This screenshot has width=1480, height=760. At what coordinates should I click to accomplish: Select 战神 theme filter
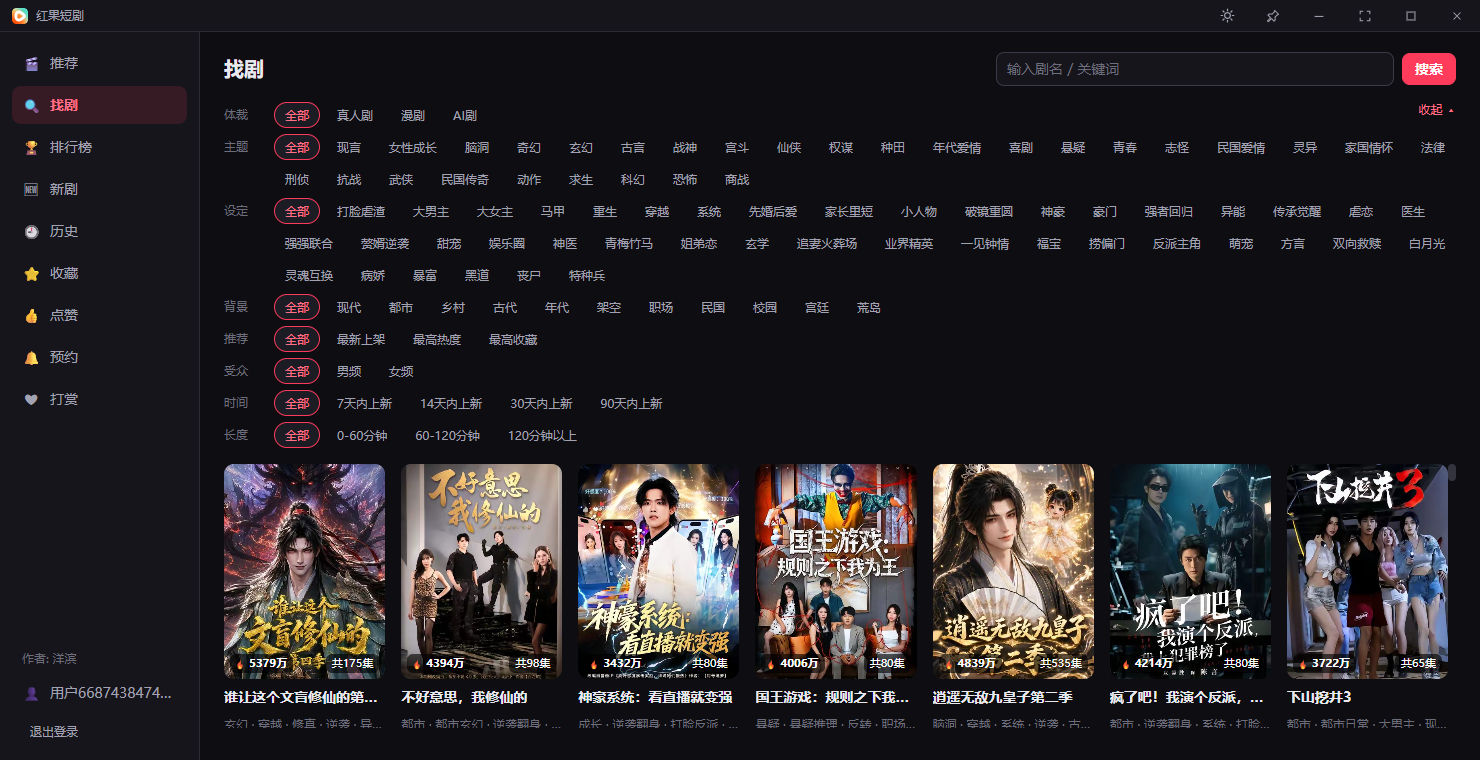pyautogui.click(x=685, y=148)
